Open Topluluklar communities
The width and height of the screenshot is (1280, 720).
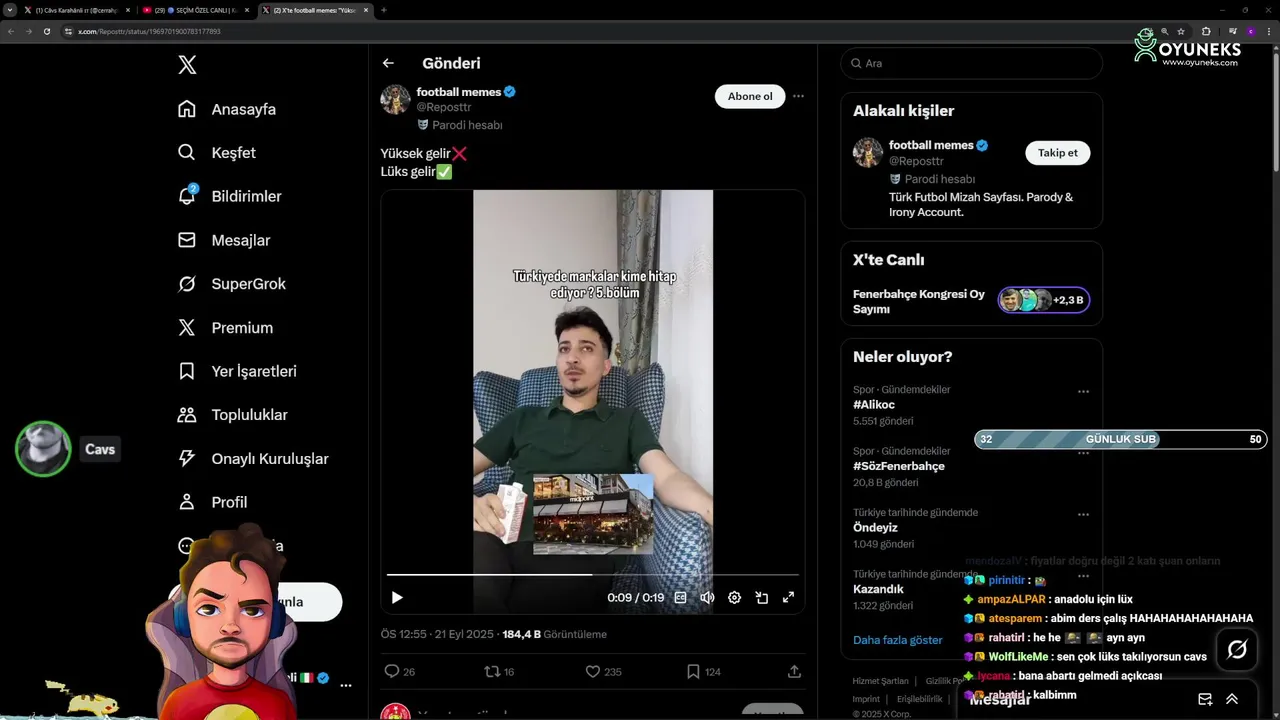(232, 415)
